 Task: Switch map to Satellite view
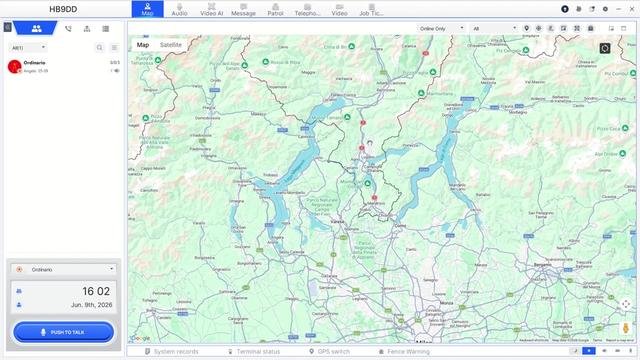[171, 45]
